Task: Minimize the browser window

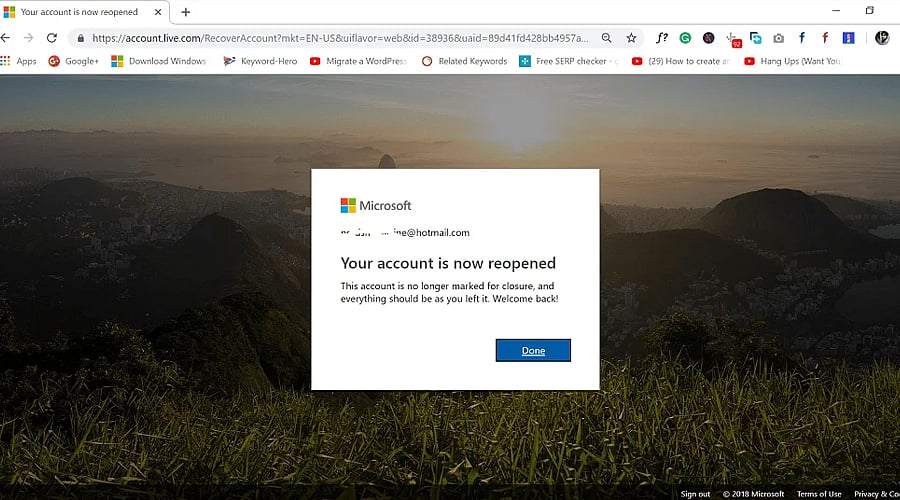Action: pyautogui.click(x=836, y=10)
